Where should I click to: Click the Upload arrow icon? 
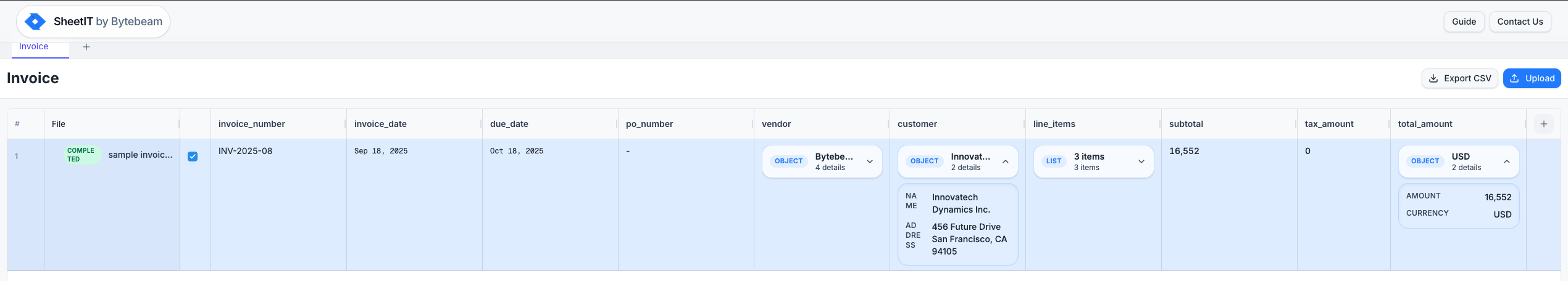tap(1514, 78)
